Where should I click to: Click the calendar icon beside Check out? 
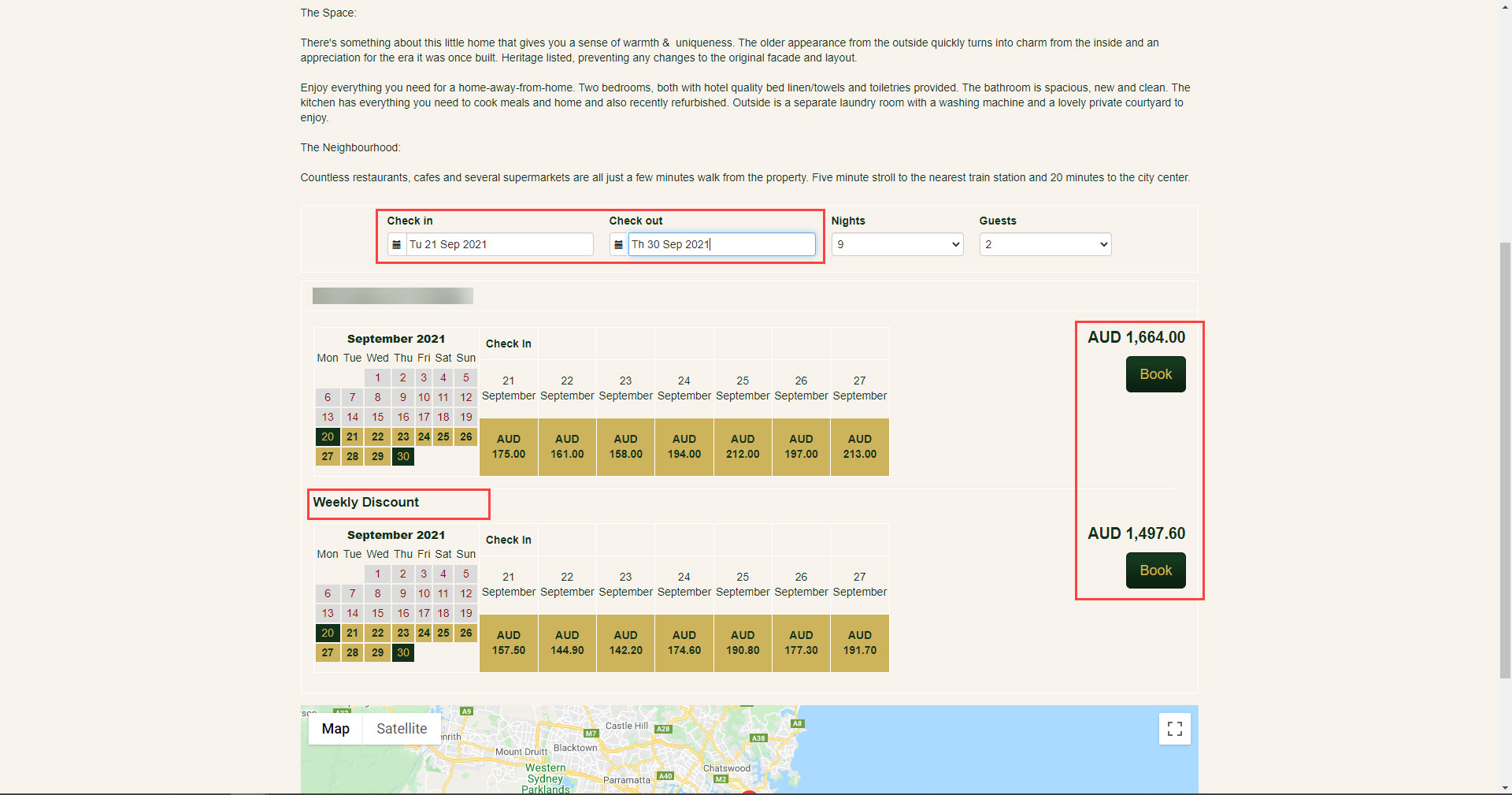[618, 245]
